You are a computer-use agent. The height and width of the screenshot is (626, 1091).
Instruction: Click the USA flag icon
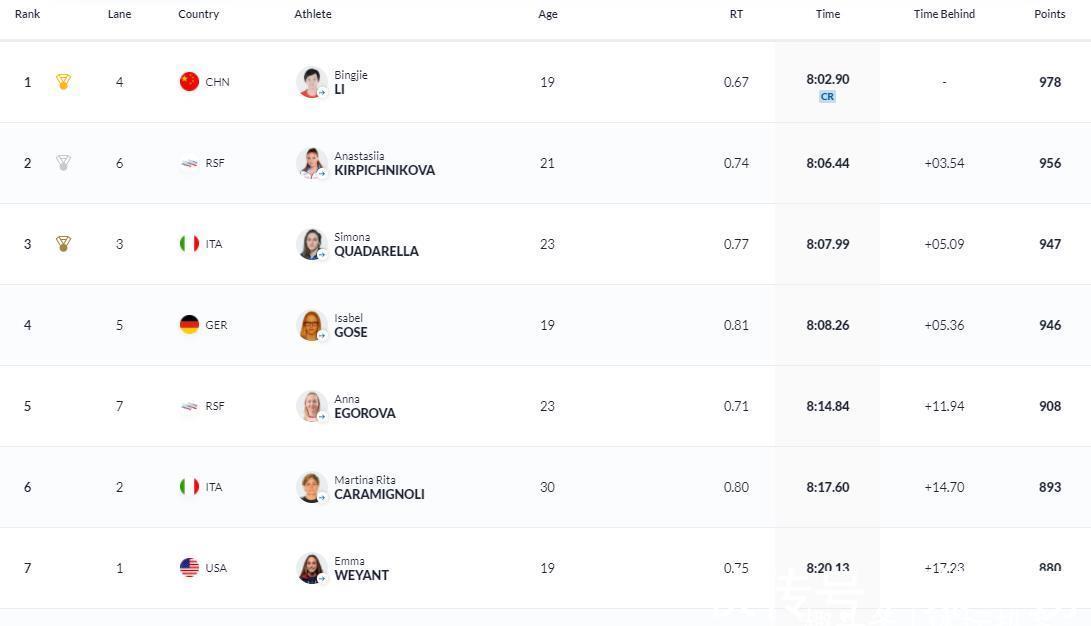(x=189, y=568)
